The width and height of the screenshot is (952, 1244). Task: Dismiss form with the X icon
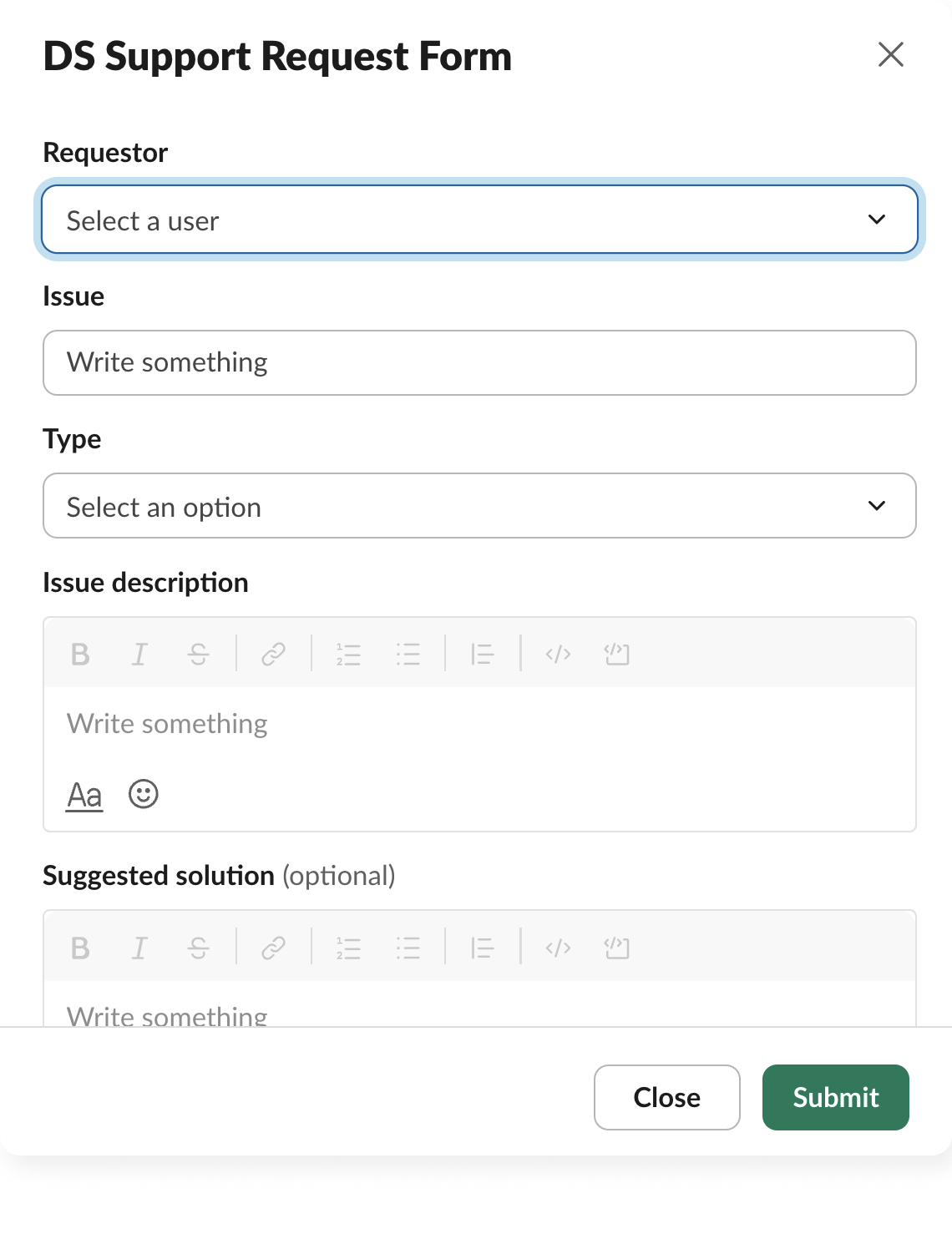tap(891, 55)
